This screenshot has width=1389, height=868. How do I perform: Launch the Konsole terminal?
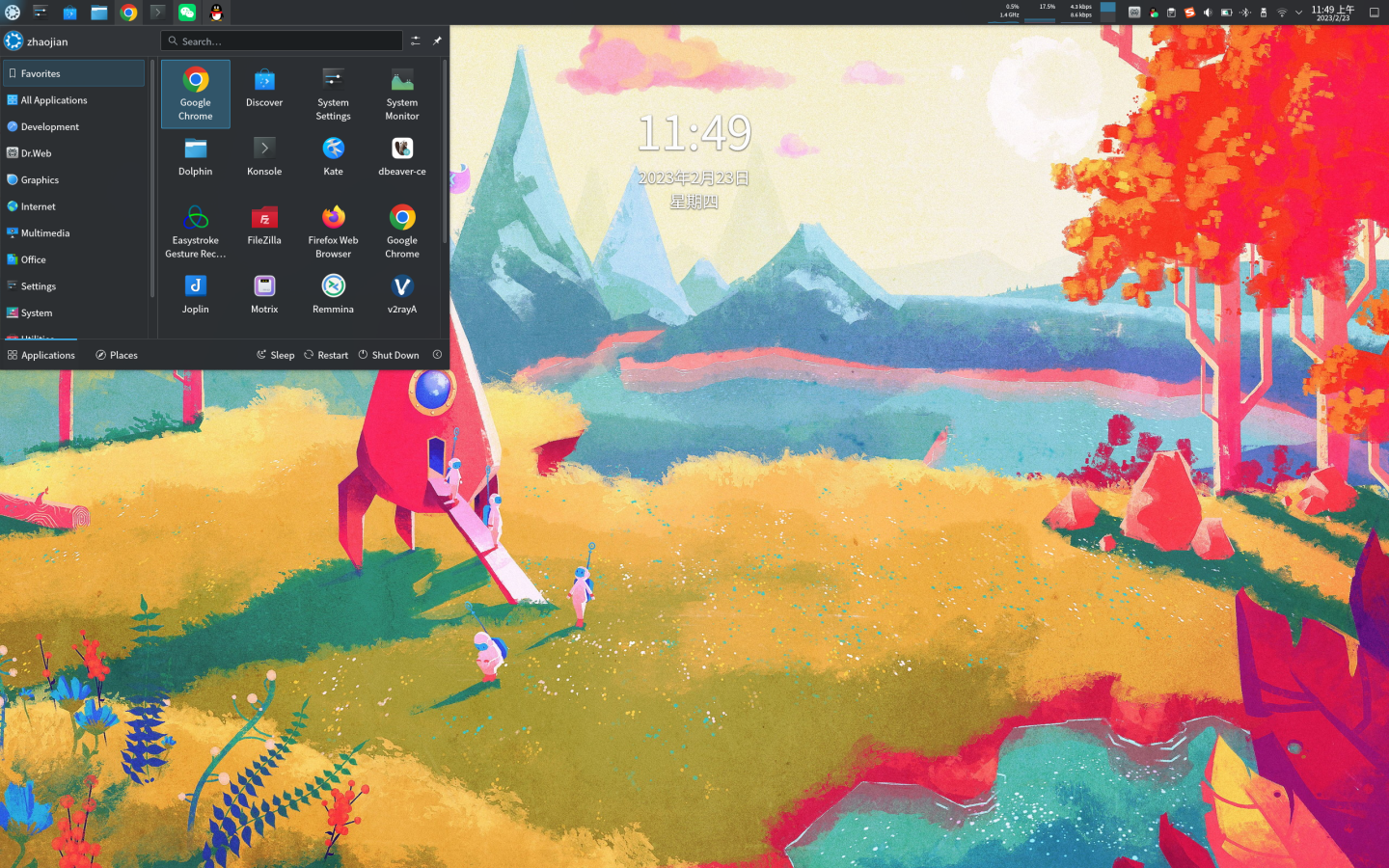(263, 156)
